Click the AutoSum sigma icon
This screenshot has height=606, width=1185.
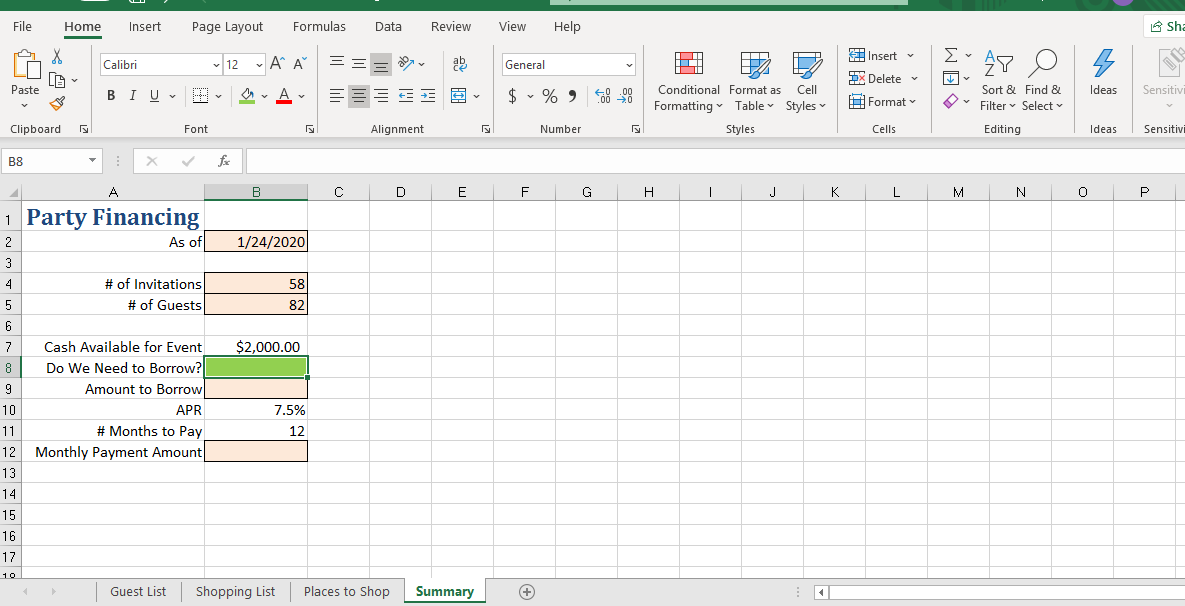click(x=951, y=56)
